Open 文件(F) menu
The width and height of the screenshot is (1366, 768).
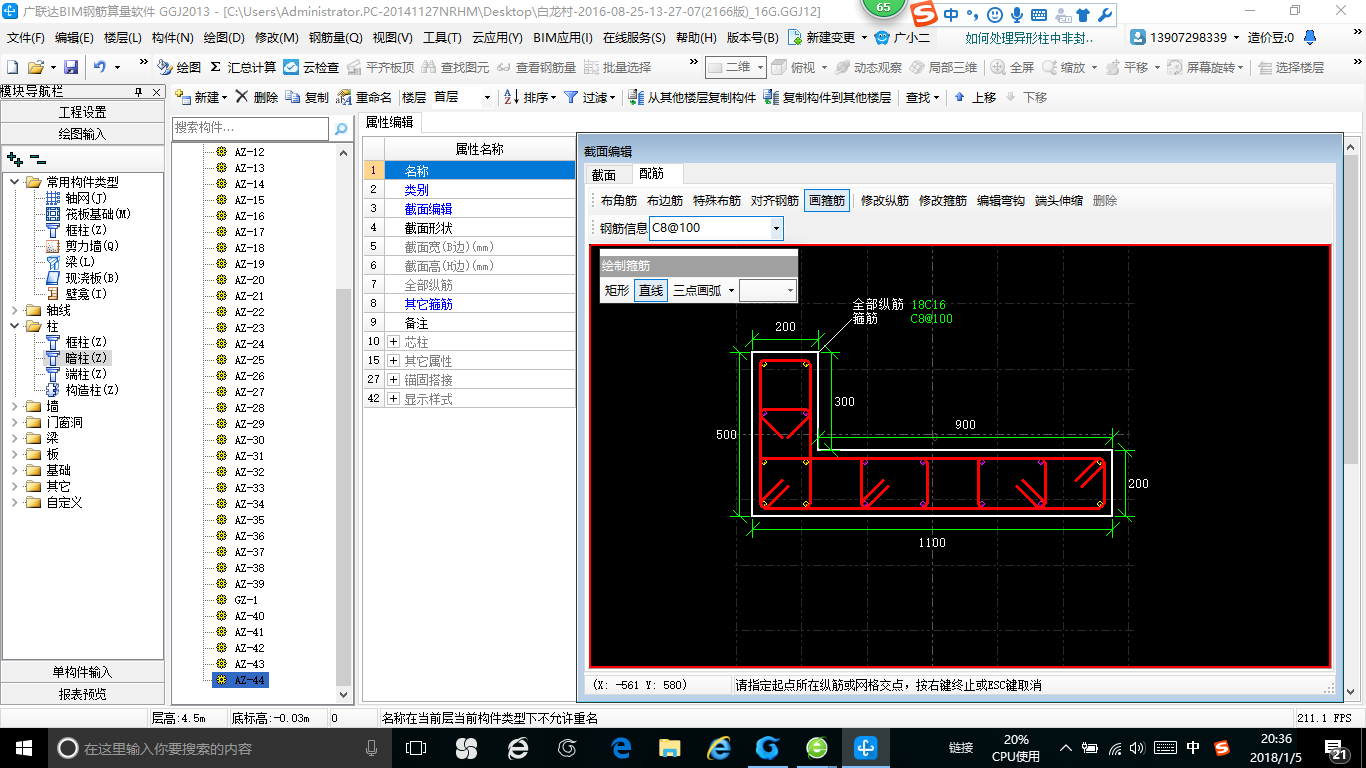pyautogui.click(x=25, y=38)
